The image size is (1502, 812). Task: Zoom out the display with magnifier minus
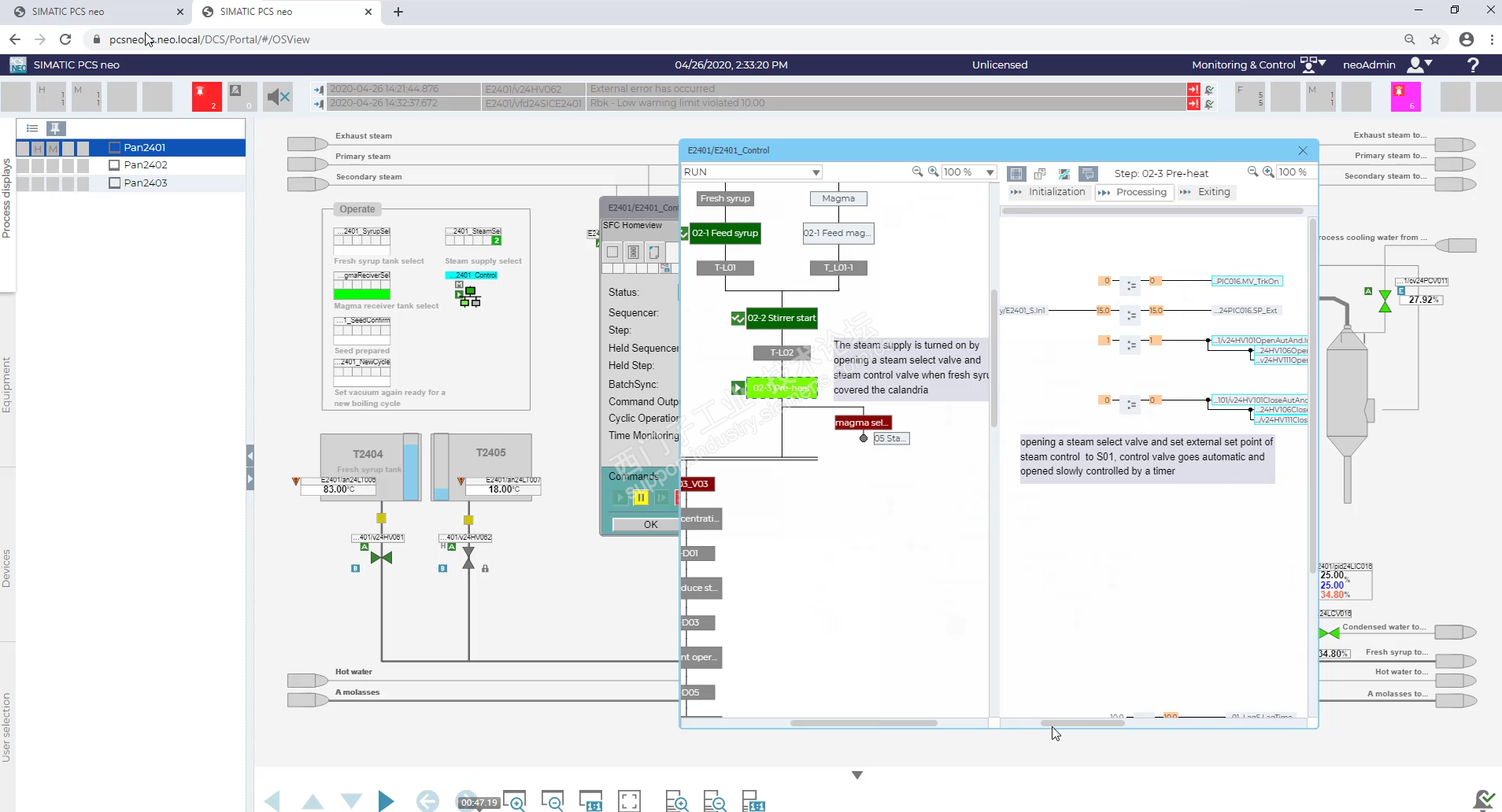pyautogui.click(x=553, y=801)
